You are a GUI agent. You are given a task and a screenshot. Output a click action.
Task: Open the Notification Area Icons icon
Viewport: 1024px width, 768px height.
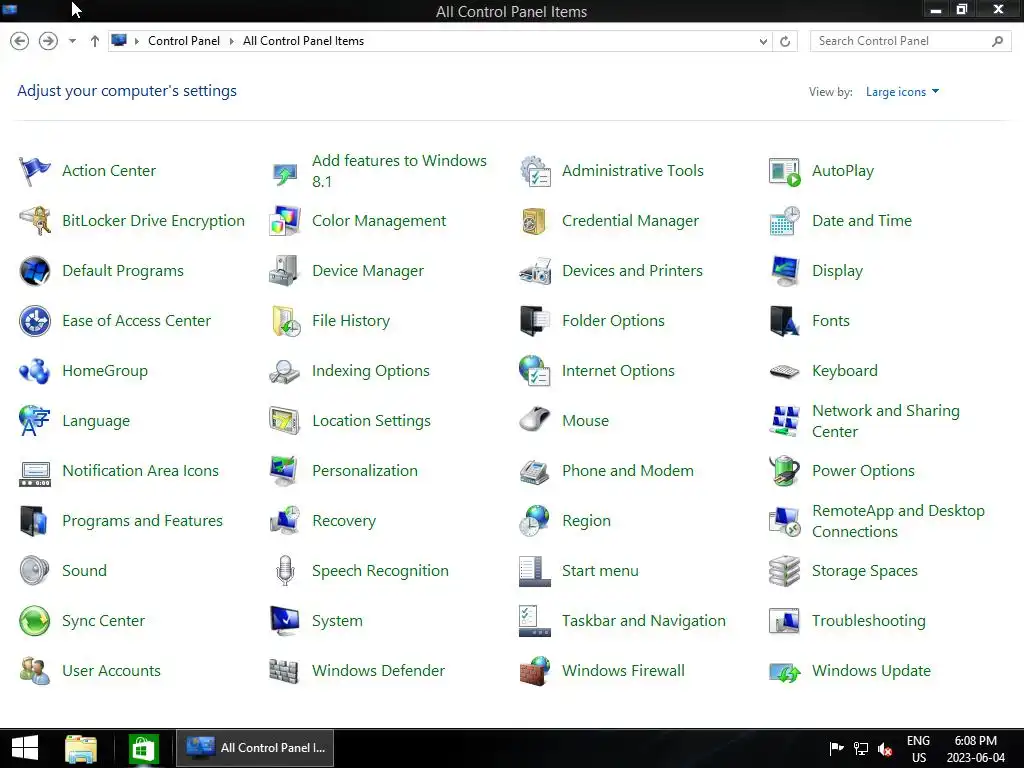pyautogui.click(x=35, y=472)
